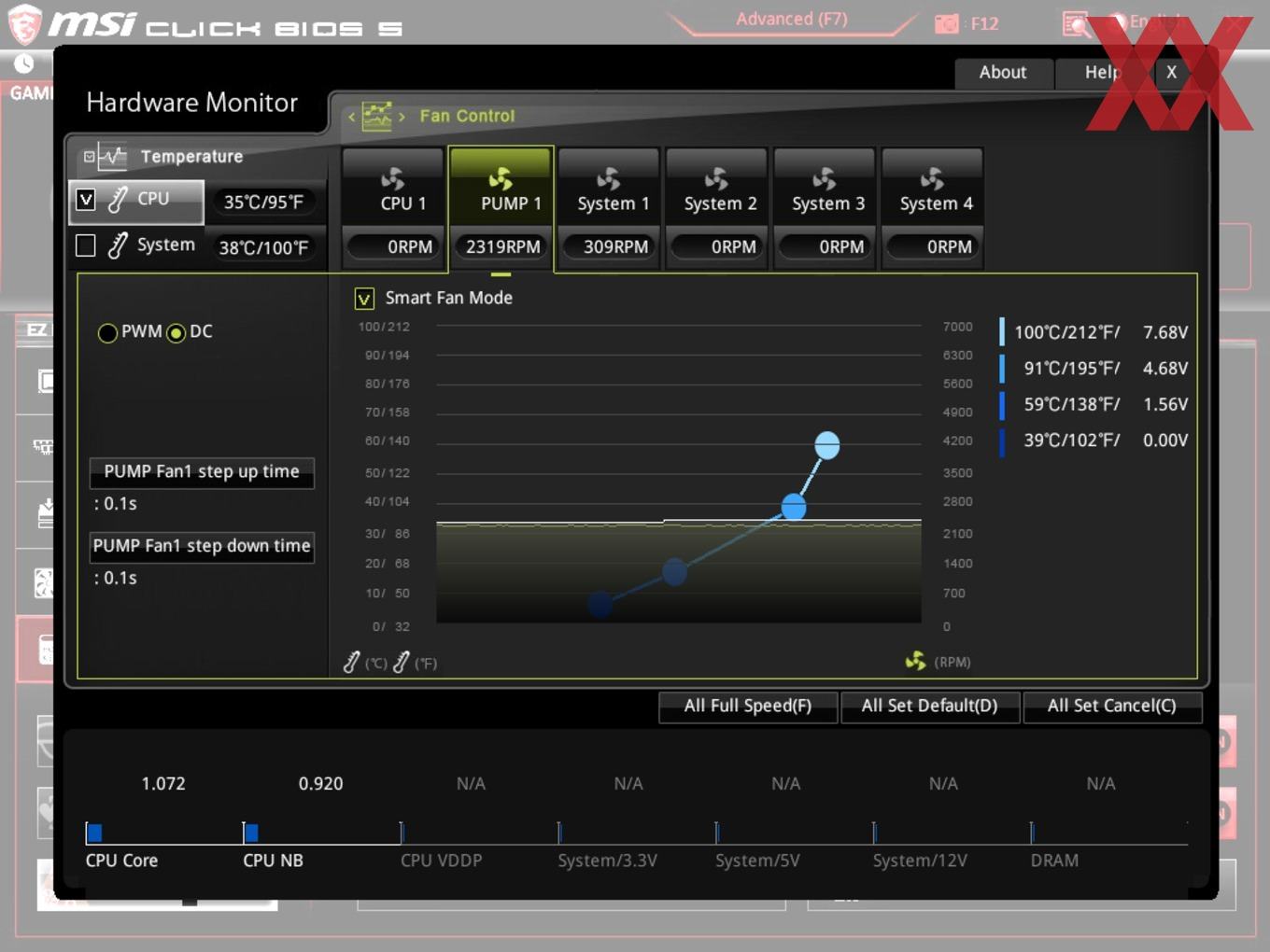Click the Fan Control chart icon
Image resolution: width=1270 pixels, height=952 pixels.
[376, 117]
